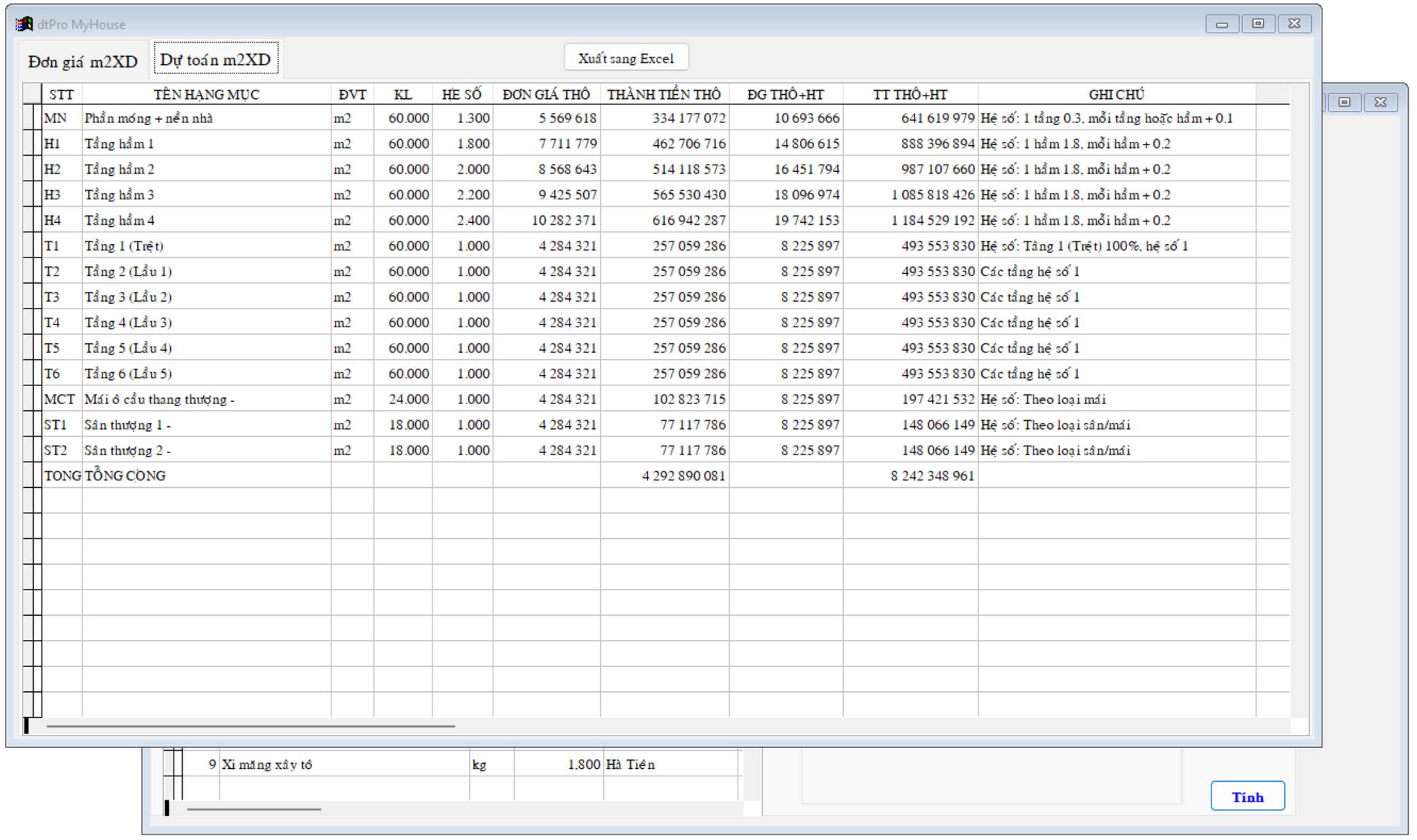Click the dtPro MyHouse app icon
This screenshot has height=840, width=1417.
(24, 24)
